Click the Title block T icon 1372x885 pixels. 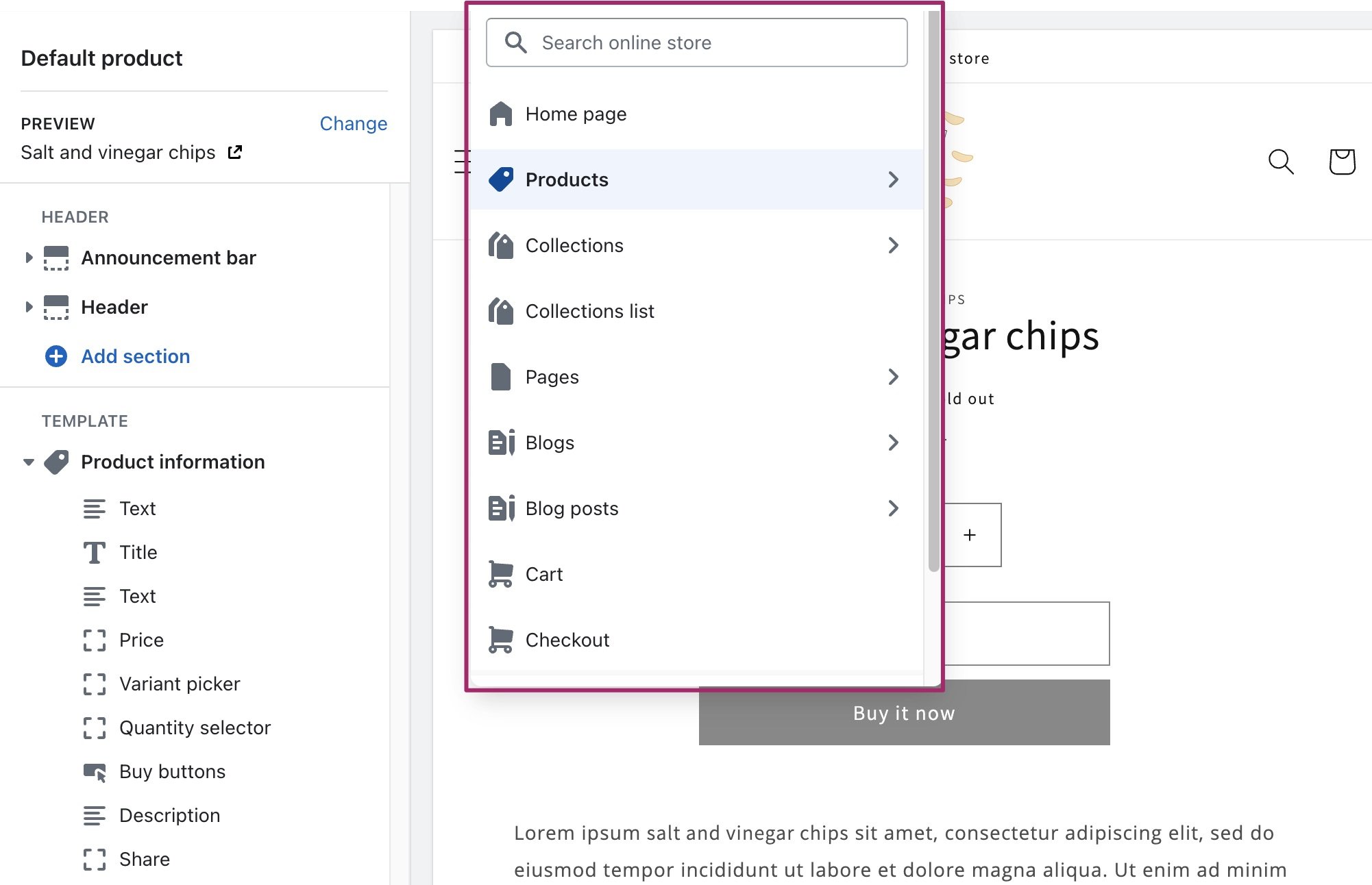(x=95, y=551)
